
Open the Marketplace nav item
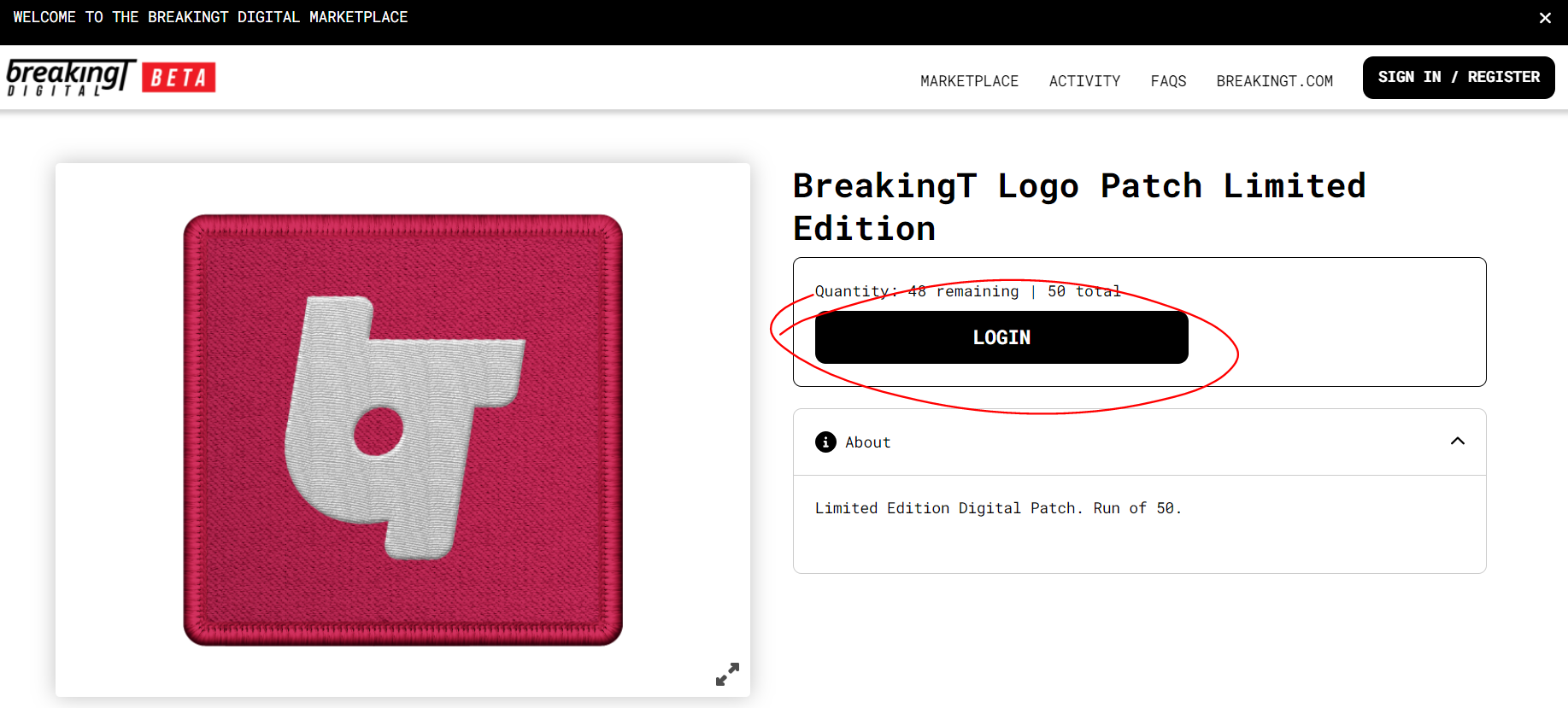(969, 81)
